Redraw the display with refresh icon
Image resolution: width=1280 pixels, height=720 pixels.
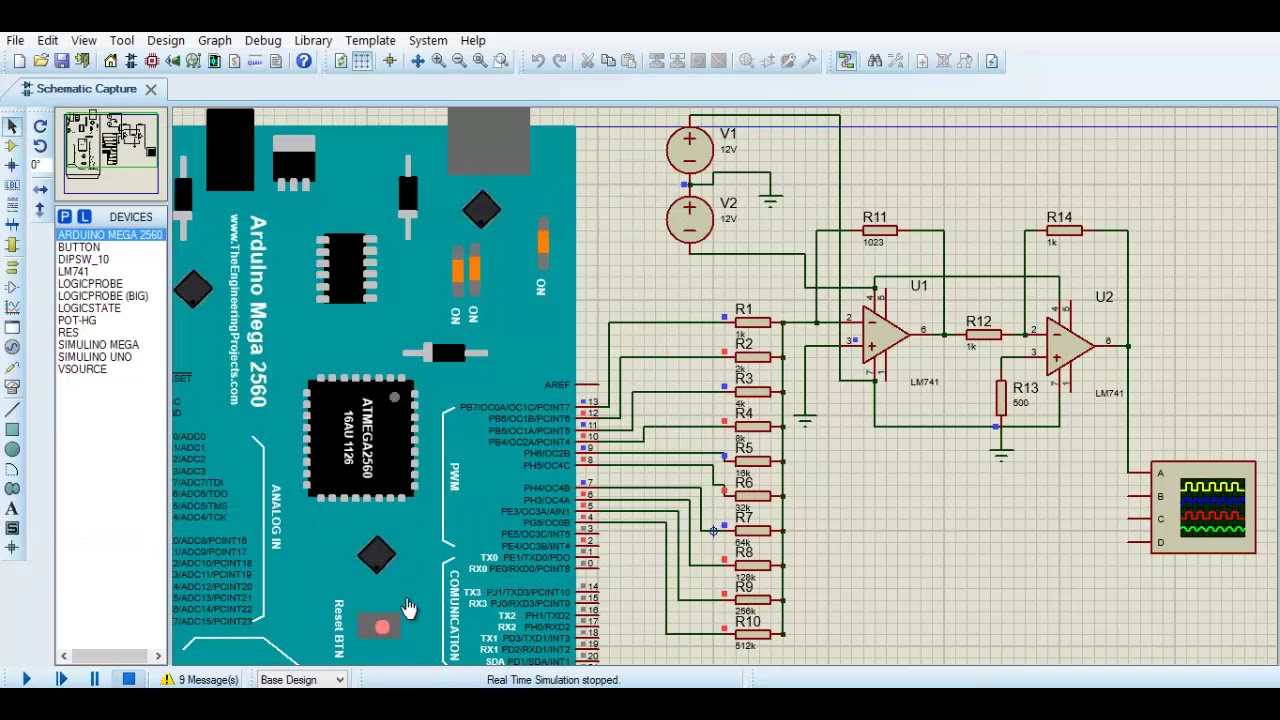tap(341, 61)
